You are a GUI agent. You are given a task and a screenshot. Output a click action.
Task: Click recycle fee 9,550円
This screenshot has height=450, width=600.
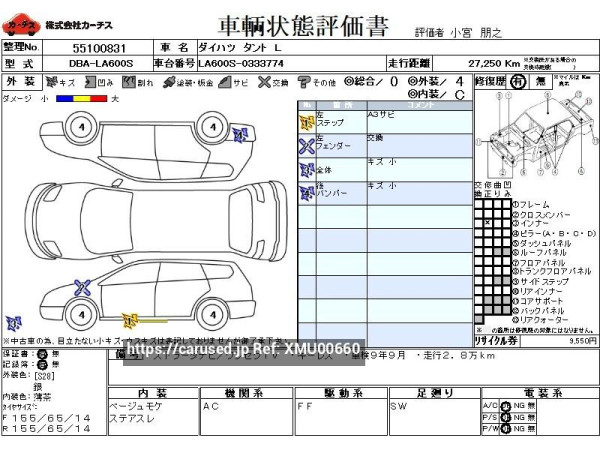pyautogui.click(x=583, y=341)
